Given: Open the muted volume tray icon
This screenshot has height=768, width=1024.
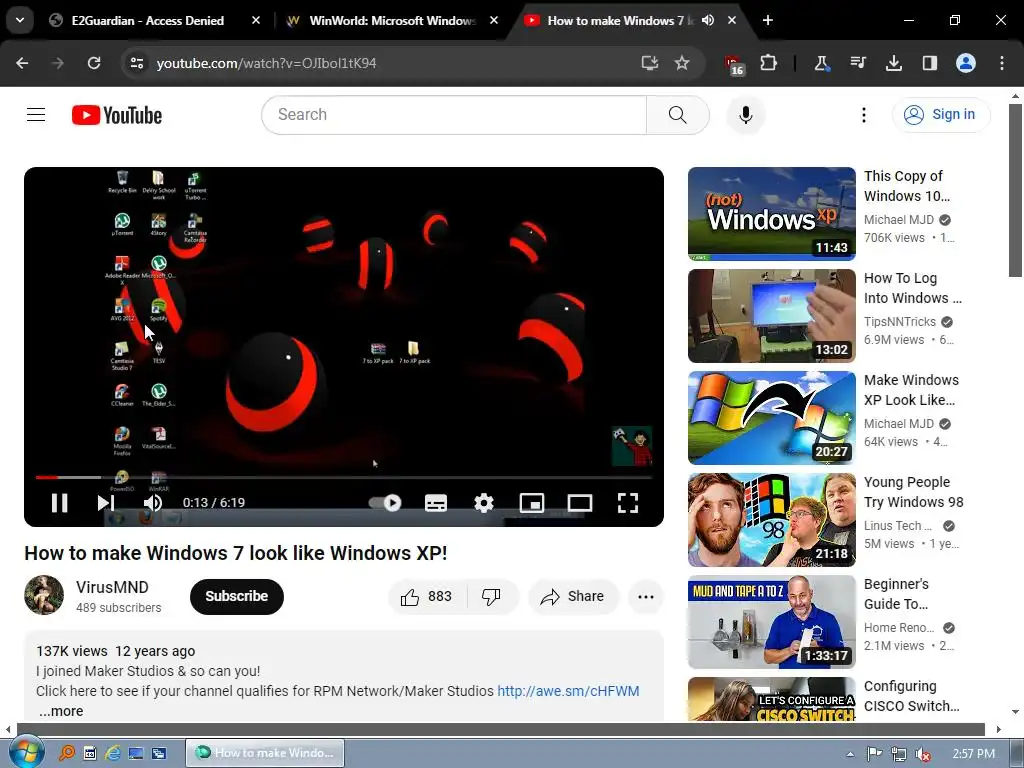Looking at the screenshot, I should tap(923, 754).
